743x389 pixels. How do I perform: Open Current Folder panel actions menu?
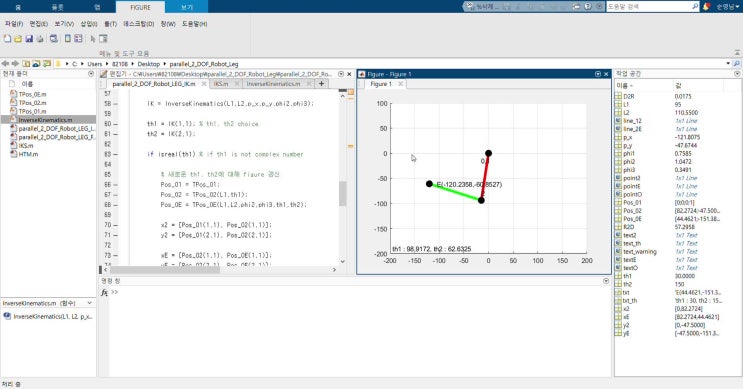(91, 74)
